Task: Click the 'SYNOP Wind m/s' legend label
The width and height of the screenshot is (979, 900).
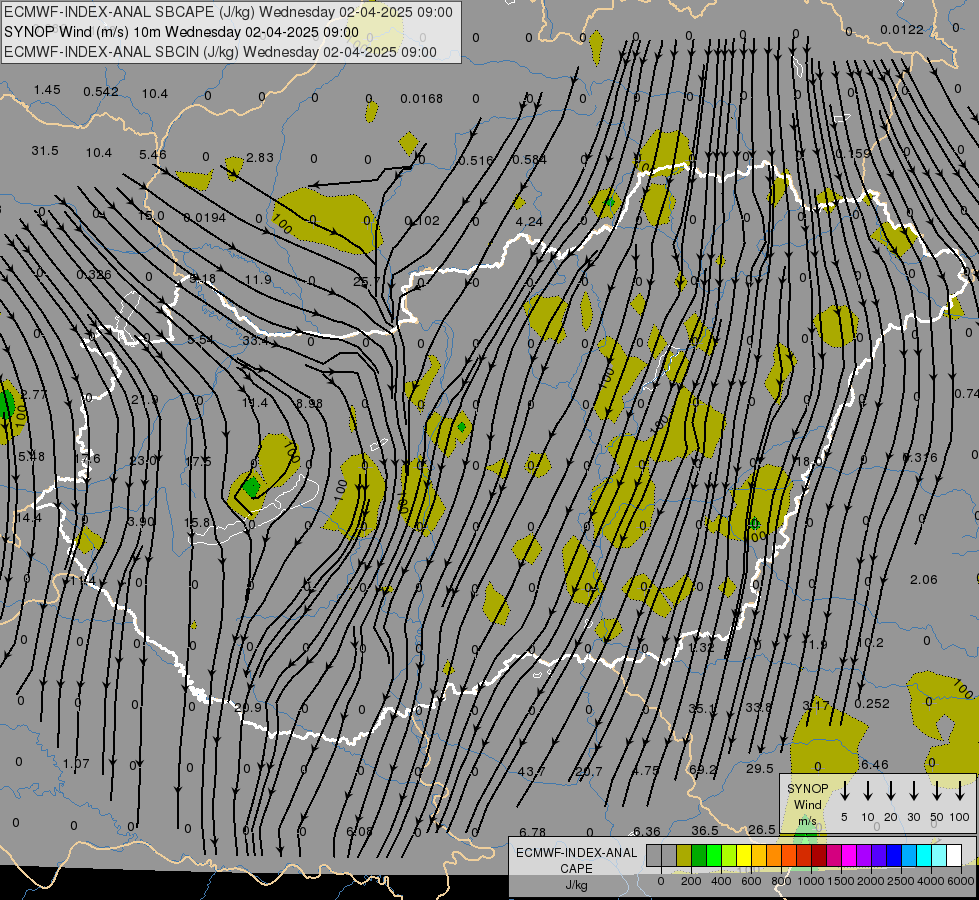Action: 807,804
